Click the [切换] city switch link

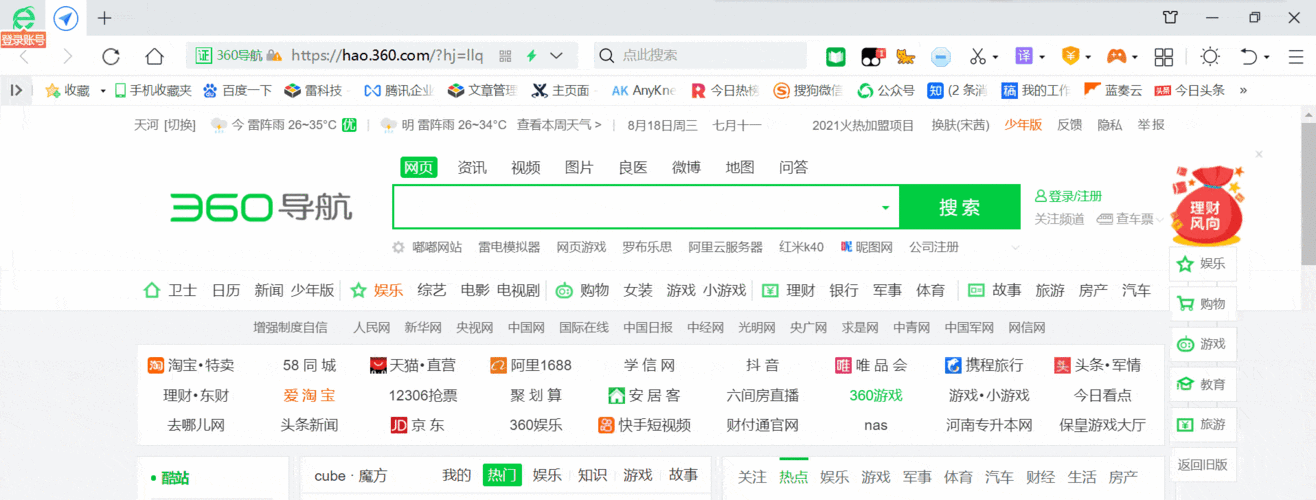point(180,125)
